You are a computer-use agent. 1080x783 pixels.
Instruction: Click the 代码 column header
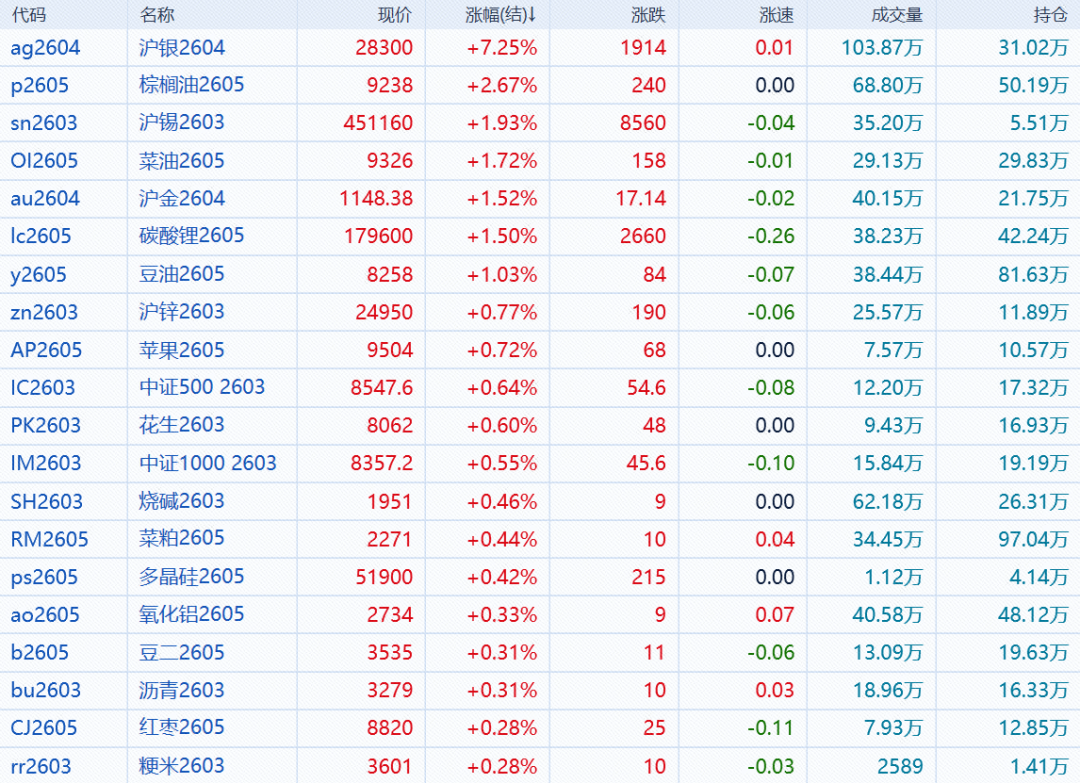point(28,15)
